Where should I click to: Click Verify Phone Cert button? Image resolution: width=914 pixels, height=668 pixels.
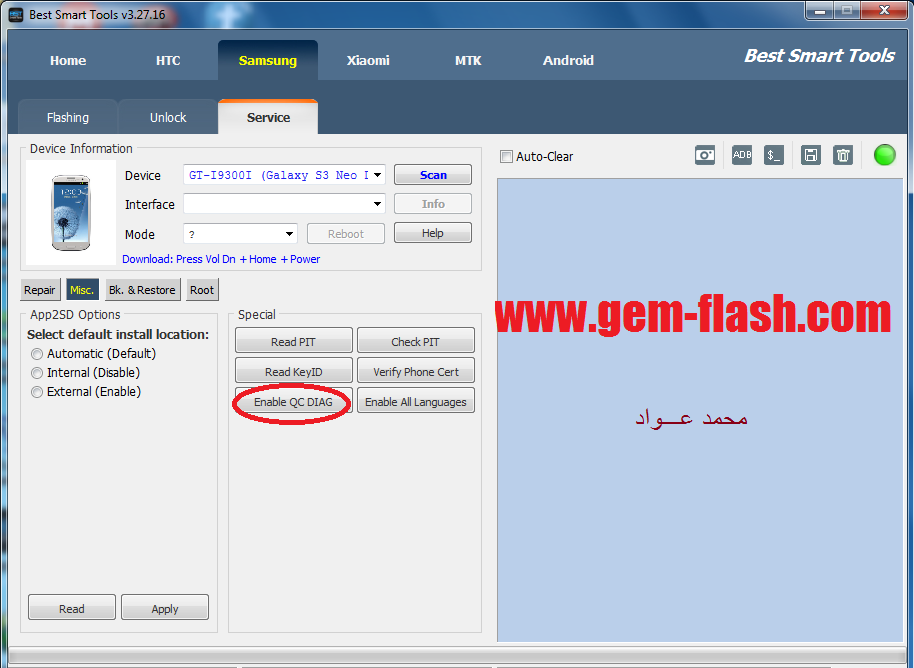point(416,371)
